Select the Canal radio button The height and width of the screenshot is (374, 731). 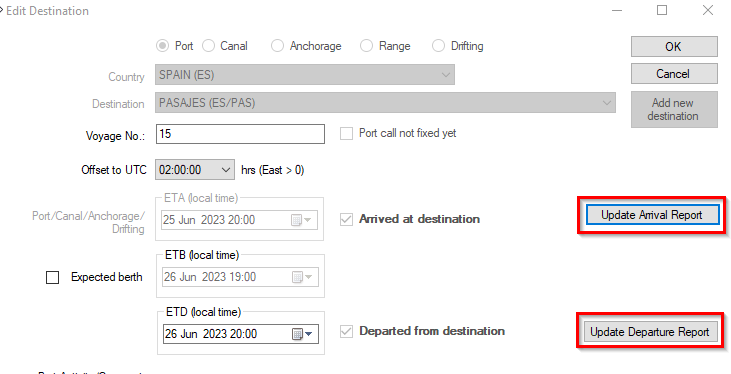pos(208,46)
